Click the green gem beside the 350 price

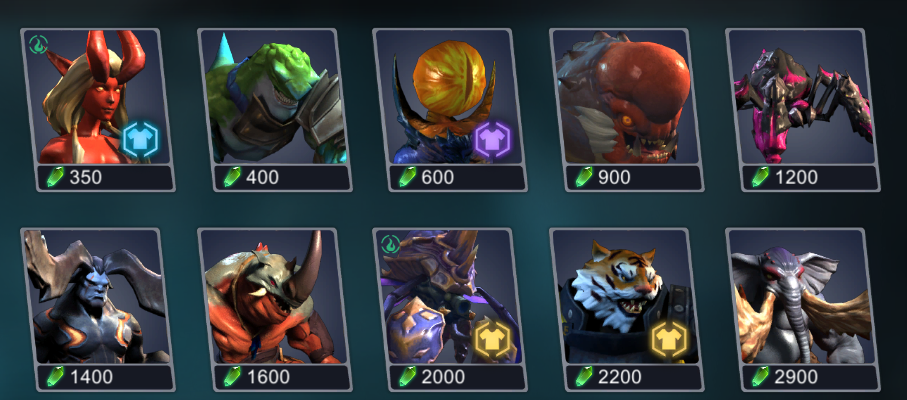55,177
